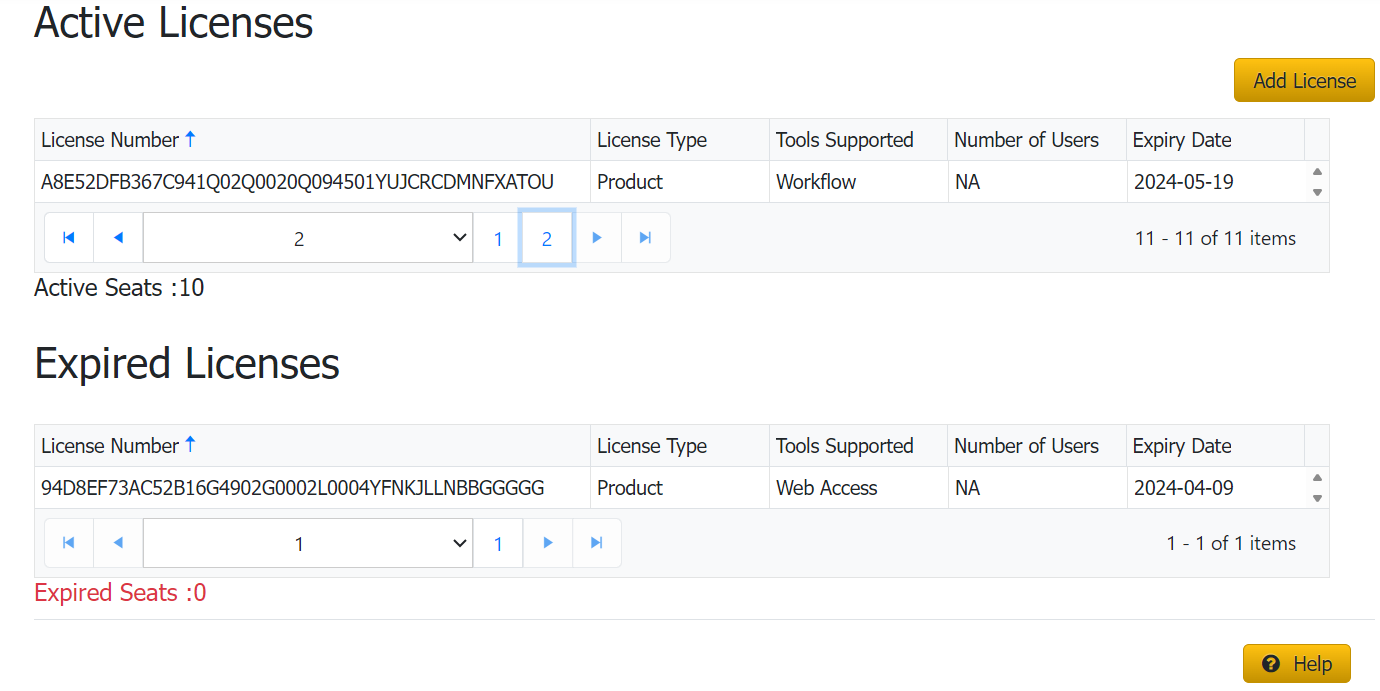Click the Help button
The width and height of the screenshot is (1380, 691).
(x=1296, y=663)
